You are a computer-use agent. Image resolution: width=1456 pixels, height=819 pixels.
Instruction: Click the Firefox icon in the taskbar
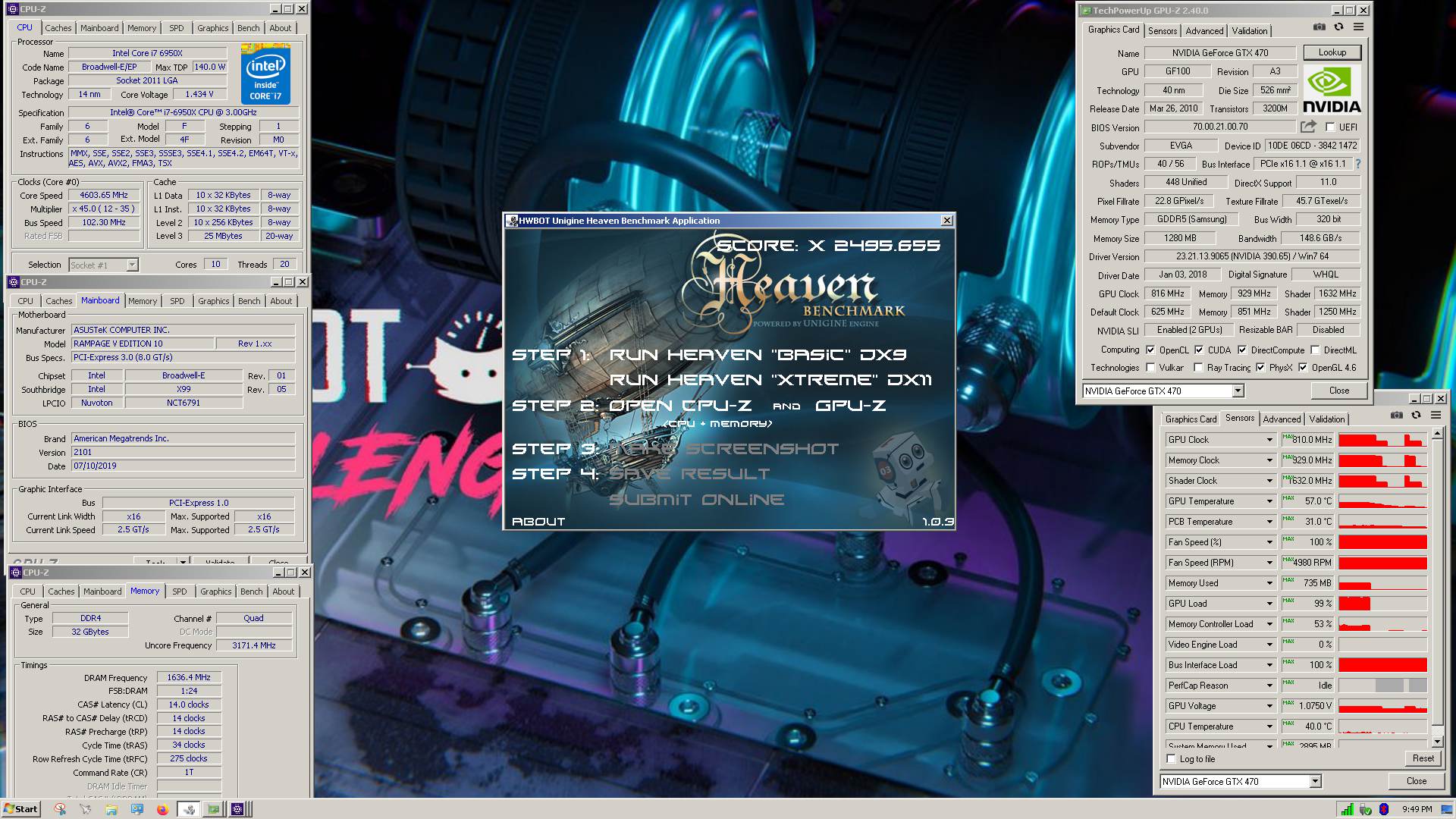162,809
